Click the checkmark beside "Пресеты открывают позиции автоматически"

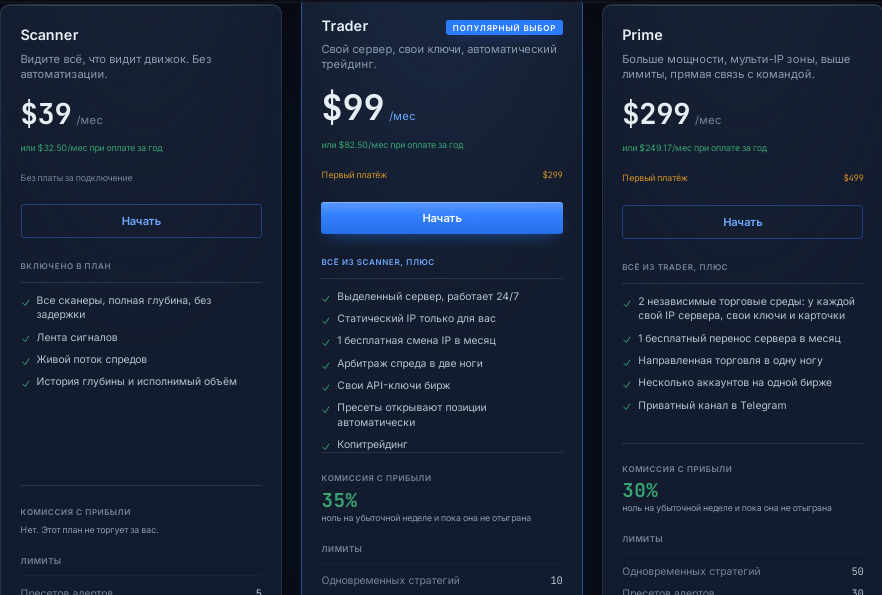326,409
